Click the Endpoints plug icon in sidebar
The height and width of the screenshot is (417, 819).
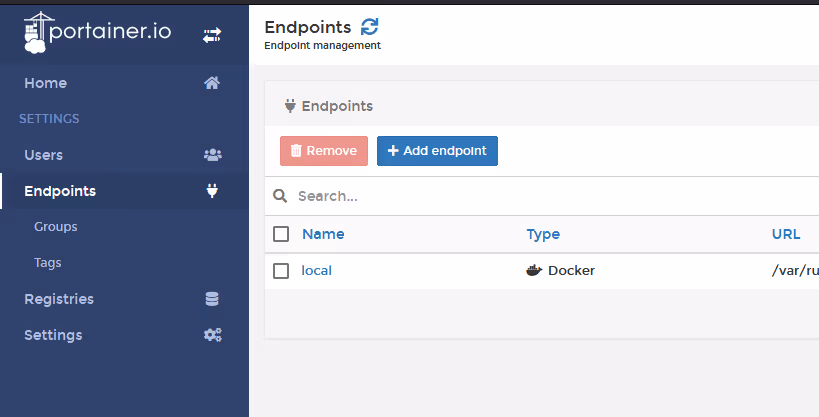212,191
